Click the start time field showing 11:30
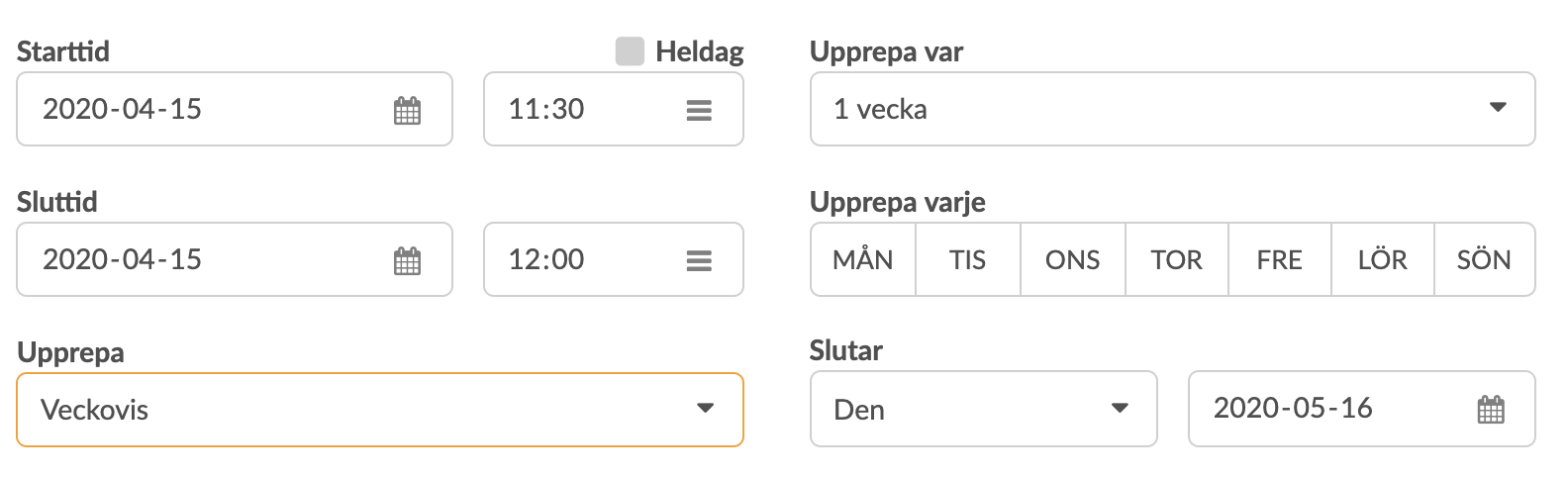The image size is (1568, 479). tap(614, 109)
